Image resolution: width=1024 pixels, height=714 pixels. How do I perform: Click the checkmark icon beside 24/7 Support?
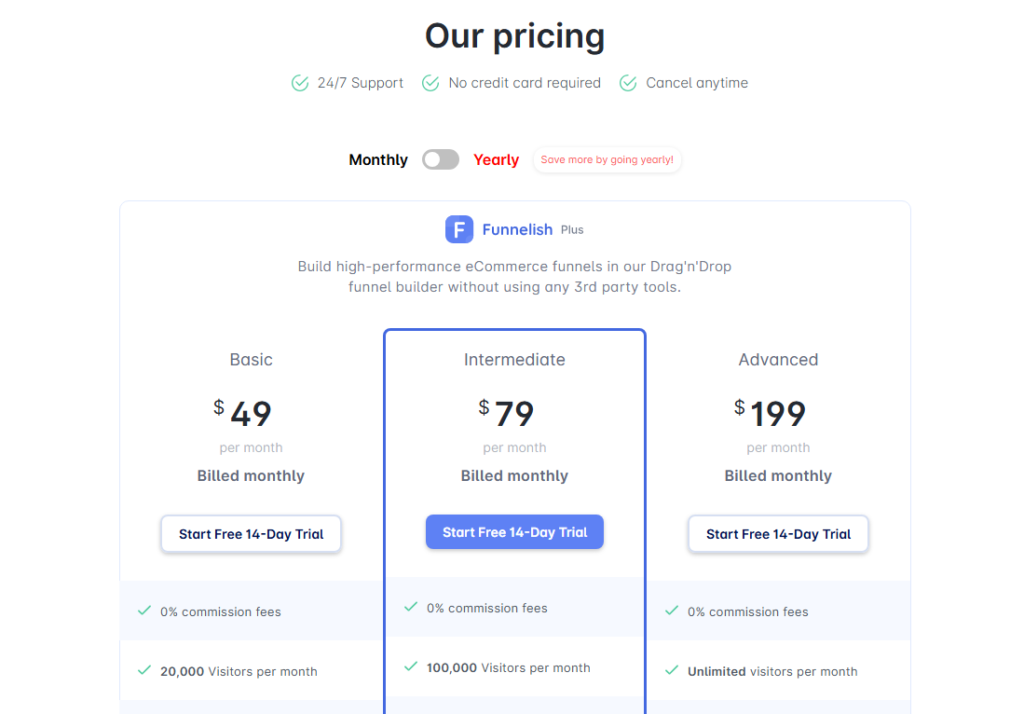(x=299, y=83)
